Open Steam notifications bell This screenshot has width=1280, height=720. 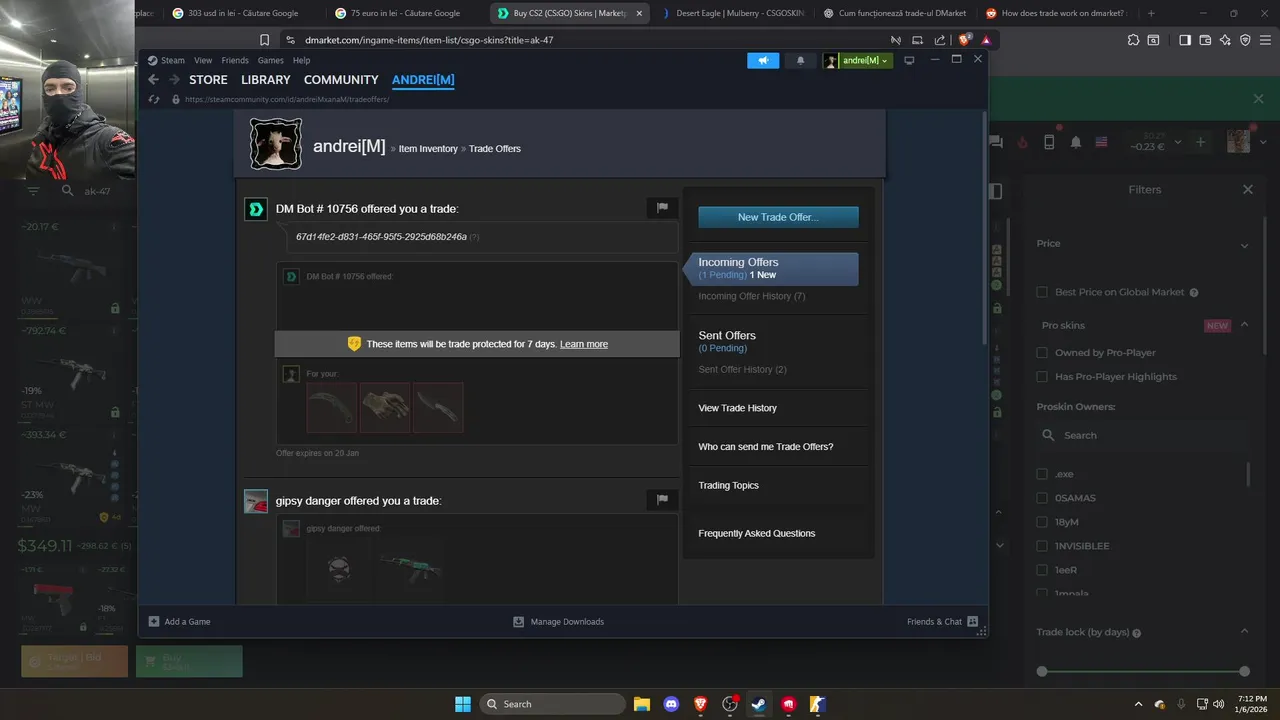coord(800,61)
